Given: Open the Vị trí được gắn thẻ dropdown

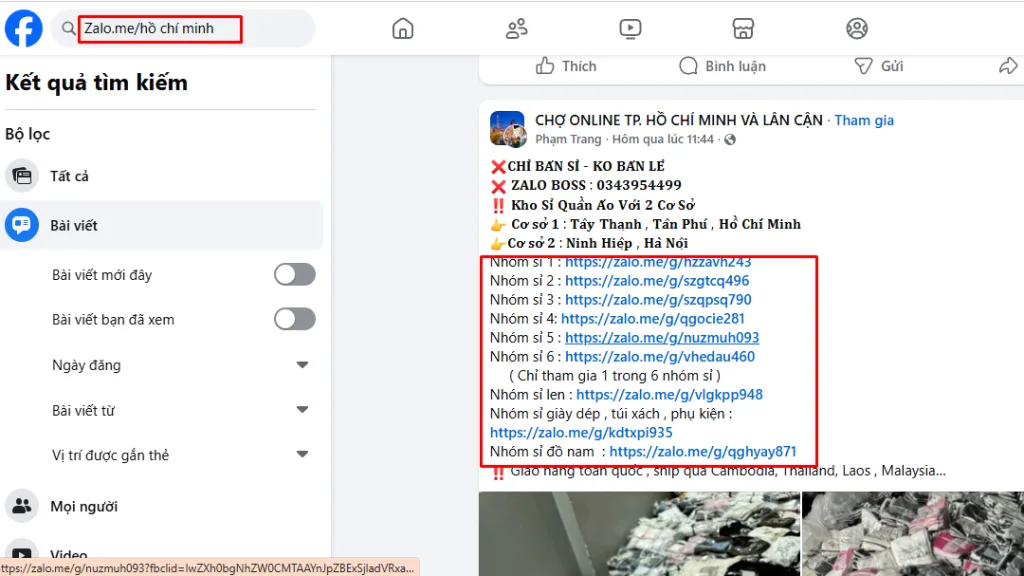Looking at the screenshot, I should [303, 455].
